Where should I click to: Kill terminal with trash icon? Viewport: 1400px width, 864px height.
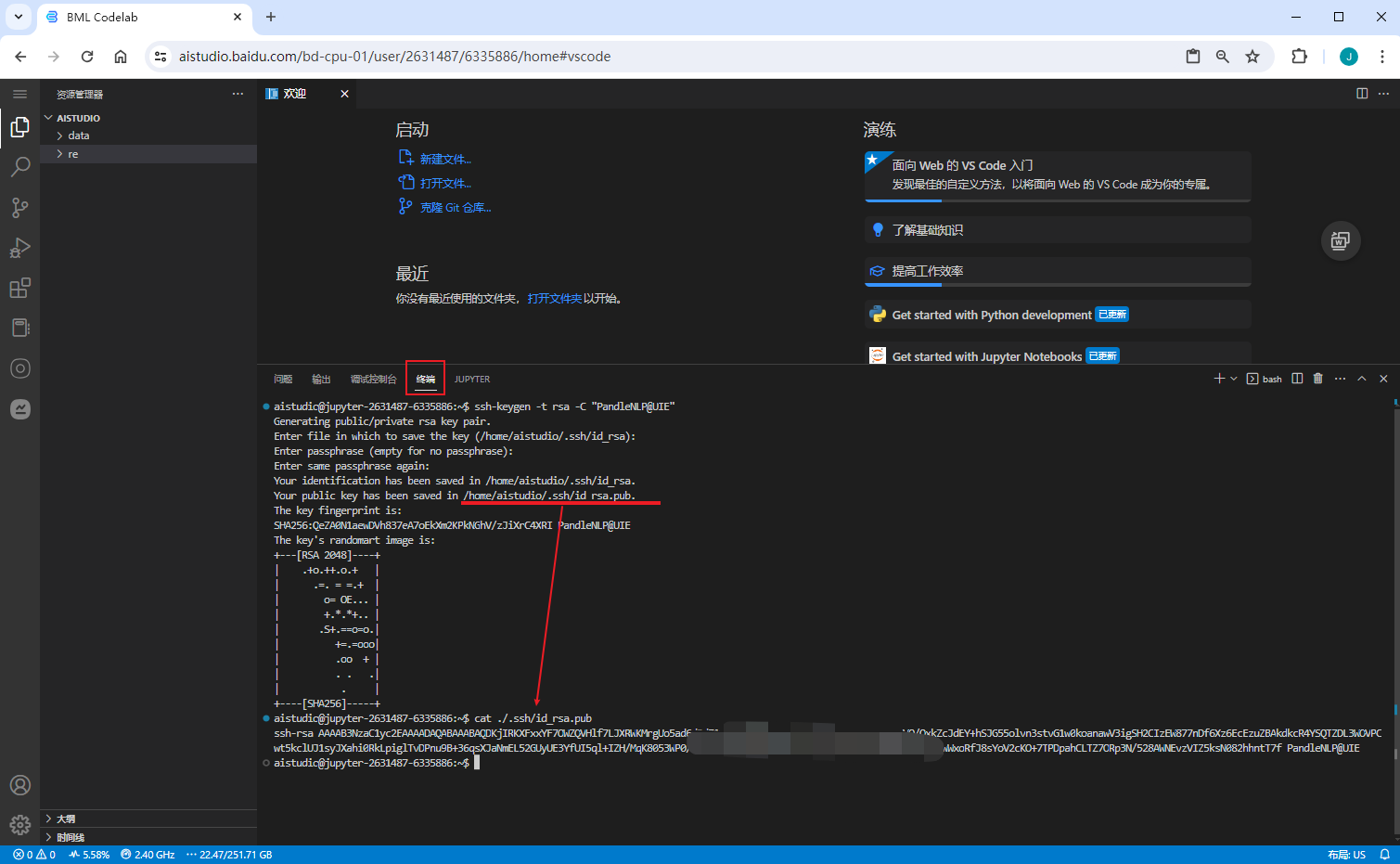pos(1317,379)
